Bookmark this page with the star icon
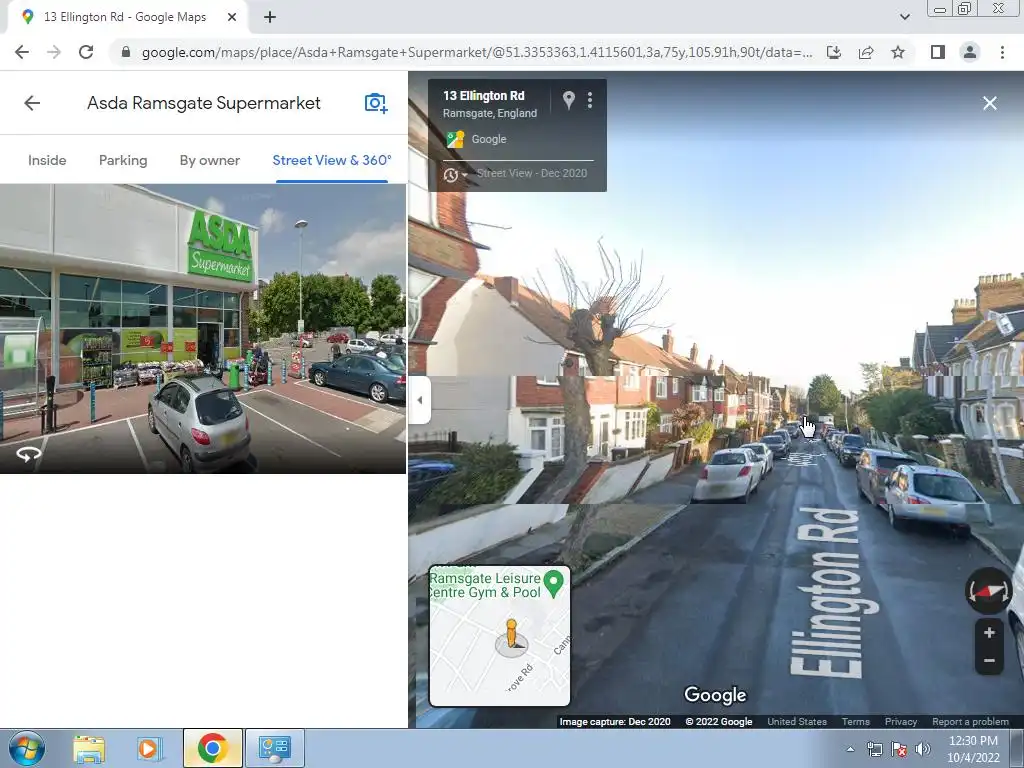The height and width of the screenshot is (768, 1024). tap(898, 52)
